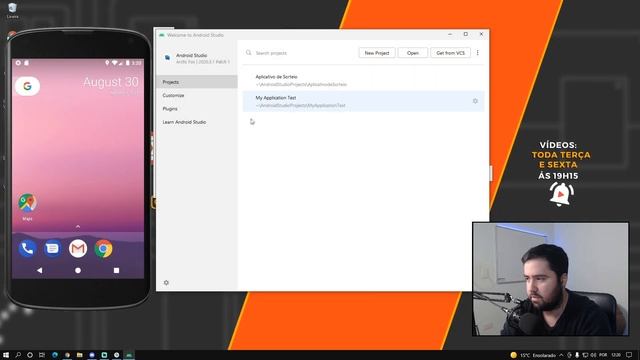
Task: Open the Recycle Bin desktop icon
Action: tap(12, 11)
